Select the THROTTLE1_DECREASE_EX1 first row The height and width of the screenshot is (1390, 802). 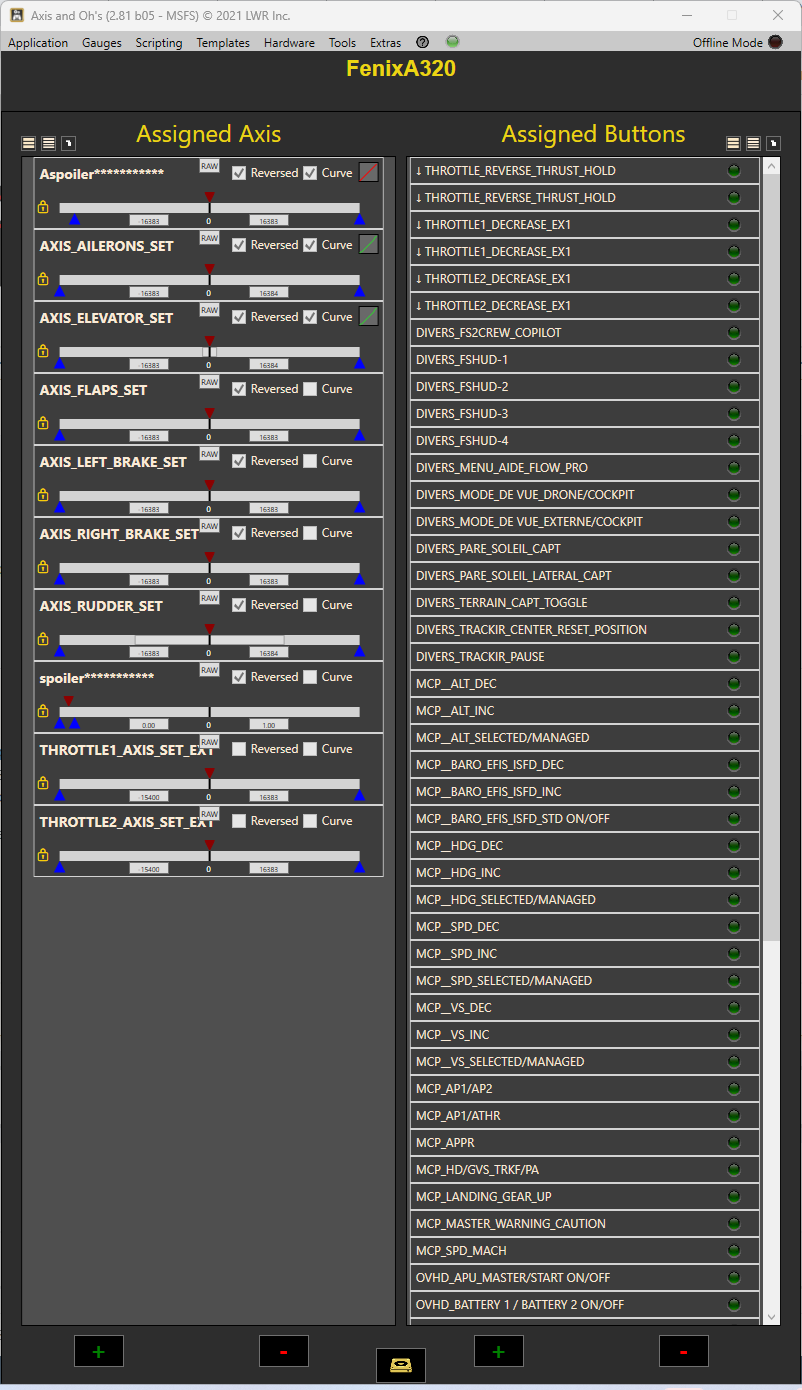click(x=585, y=224)
